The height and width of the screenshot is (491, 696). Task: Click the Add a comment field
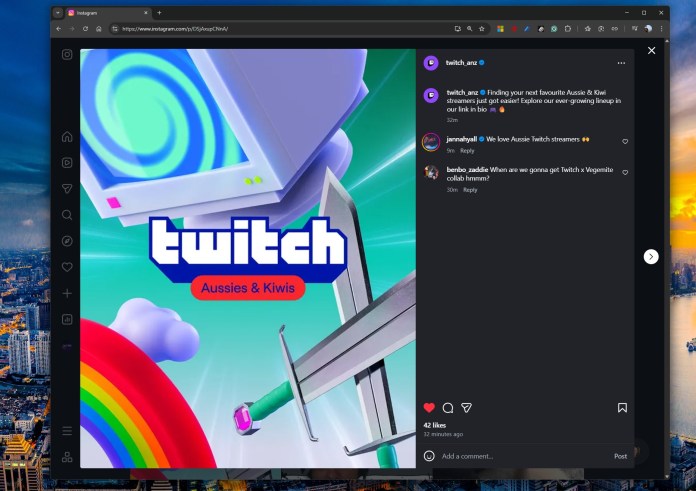(x=524, y=456)
